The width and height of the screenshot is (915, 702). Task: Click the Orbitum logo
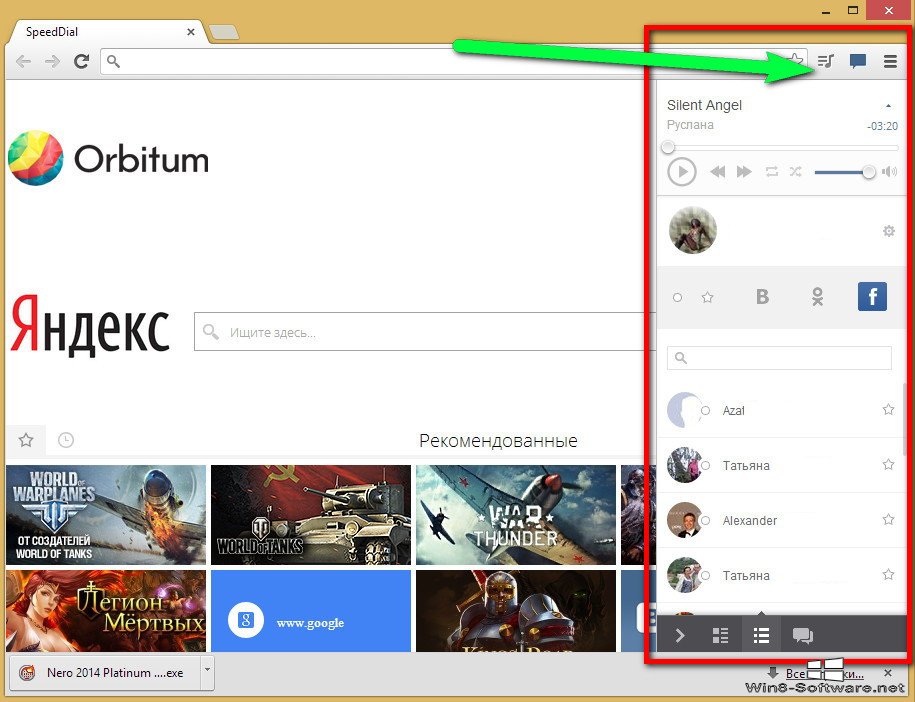coord(109,158)
